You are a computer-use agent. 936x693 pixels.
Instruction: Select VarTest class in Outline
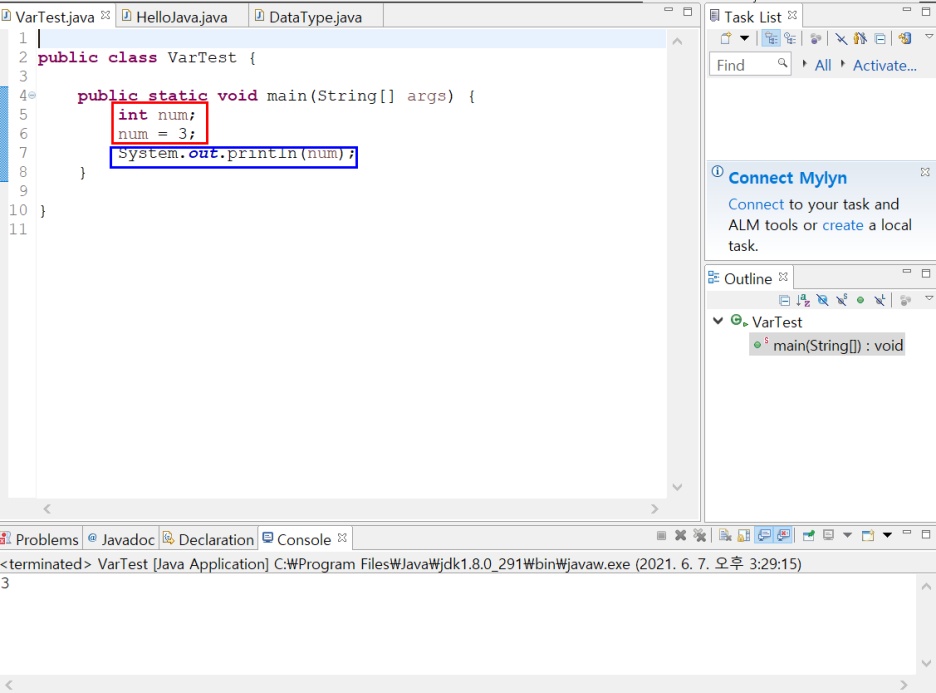pyautogui.click(x=777, y=322)
